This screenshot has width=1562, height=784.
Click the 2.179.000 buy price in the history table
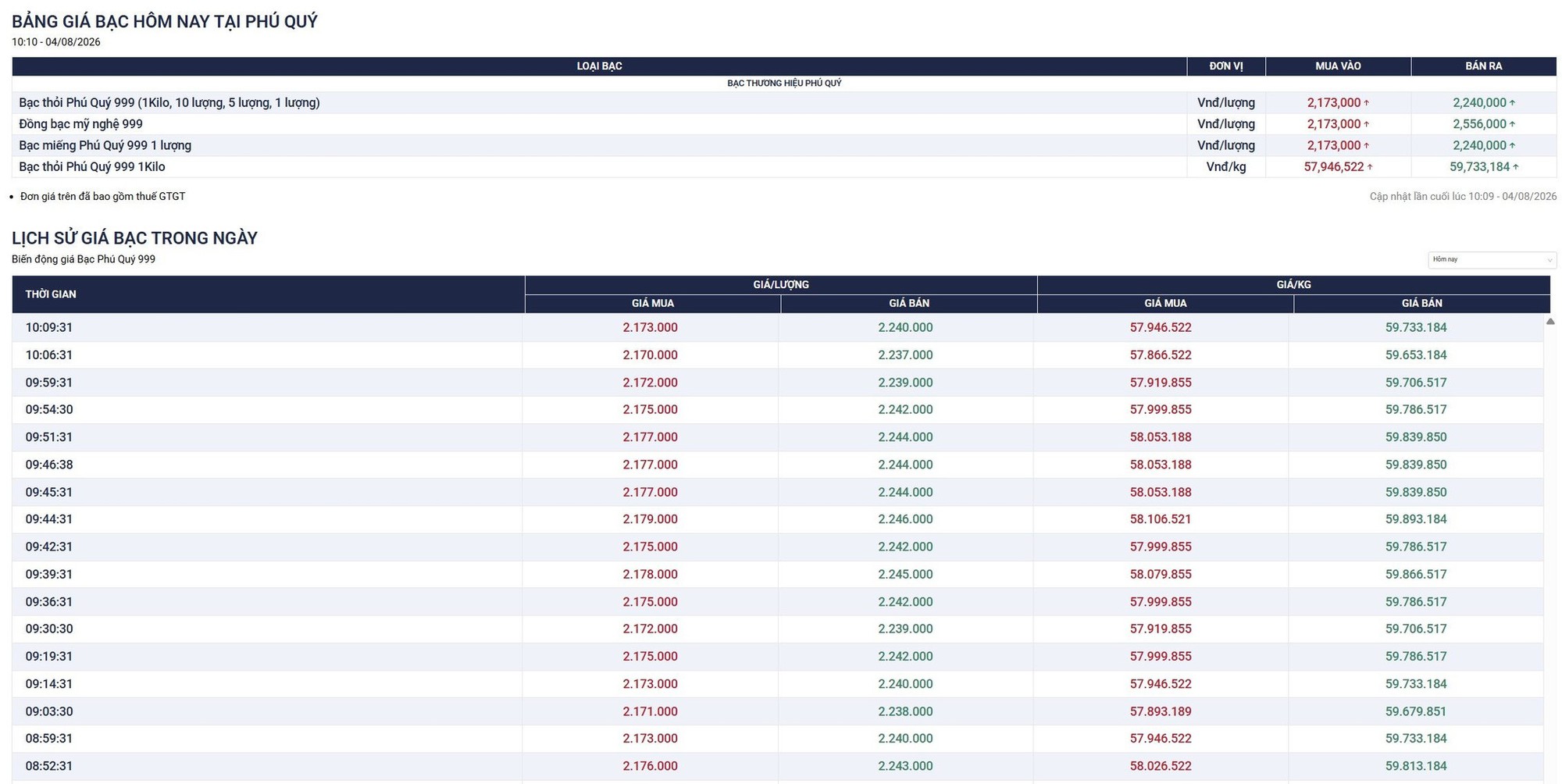651,519
